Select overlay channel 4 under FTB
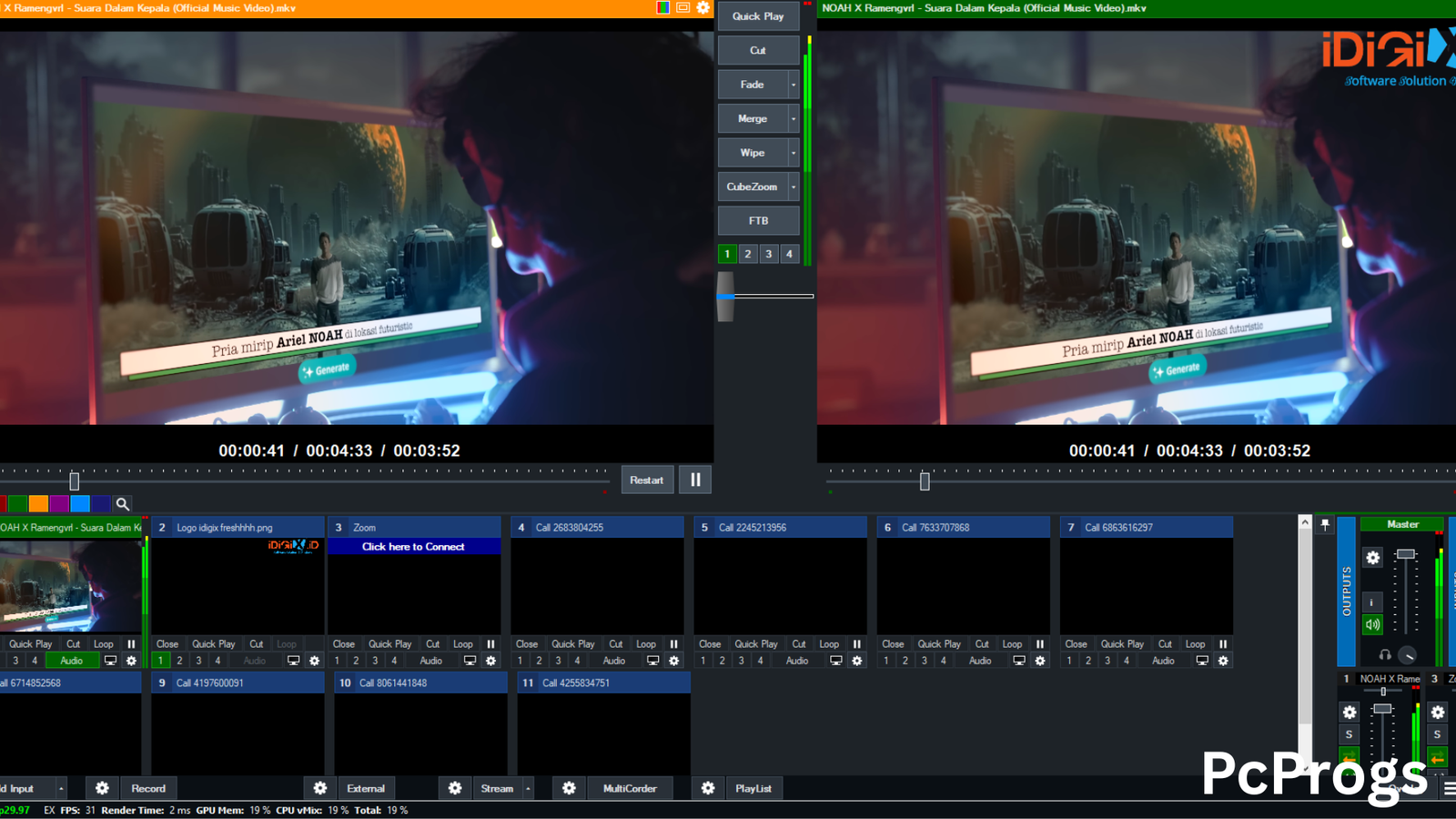Viewport: 1456px width, 819px height. (x=789, y=254)
